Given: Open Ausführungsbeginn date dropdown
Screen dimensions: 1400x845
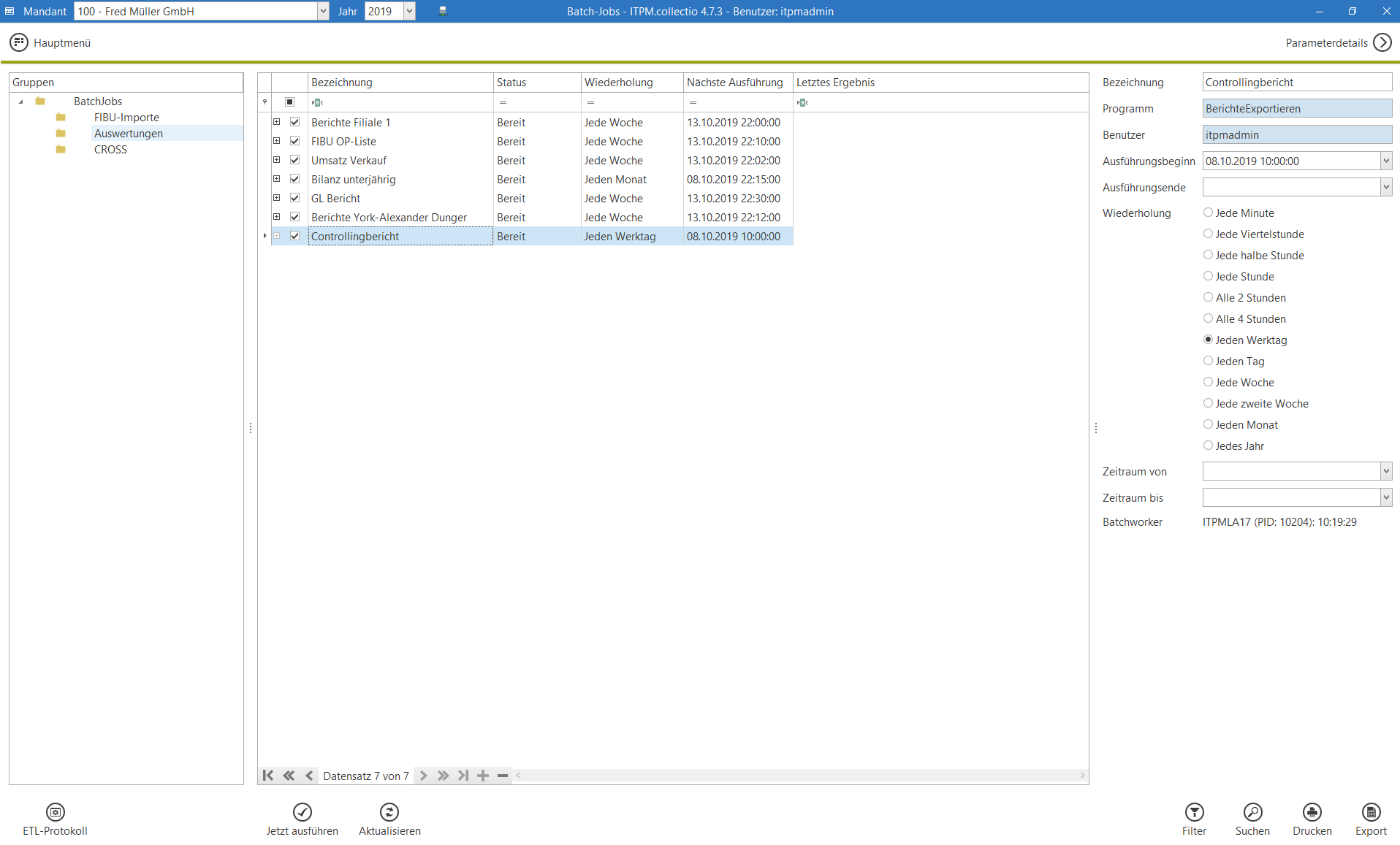Looking at the screenshot, I should (1386, 161).
